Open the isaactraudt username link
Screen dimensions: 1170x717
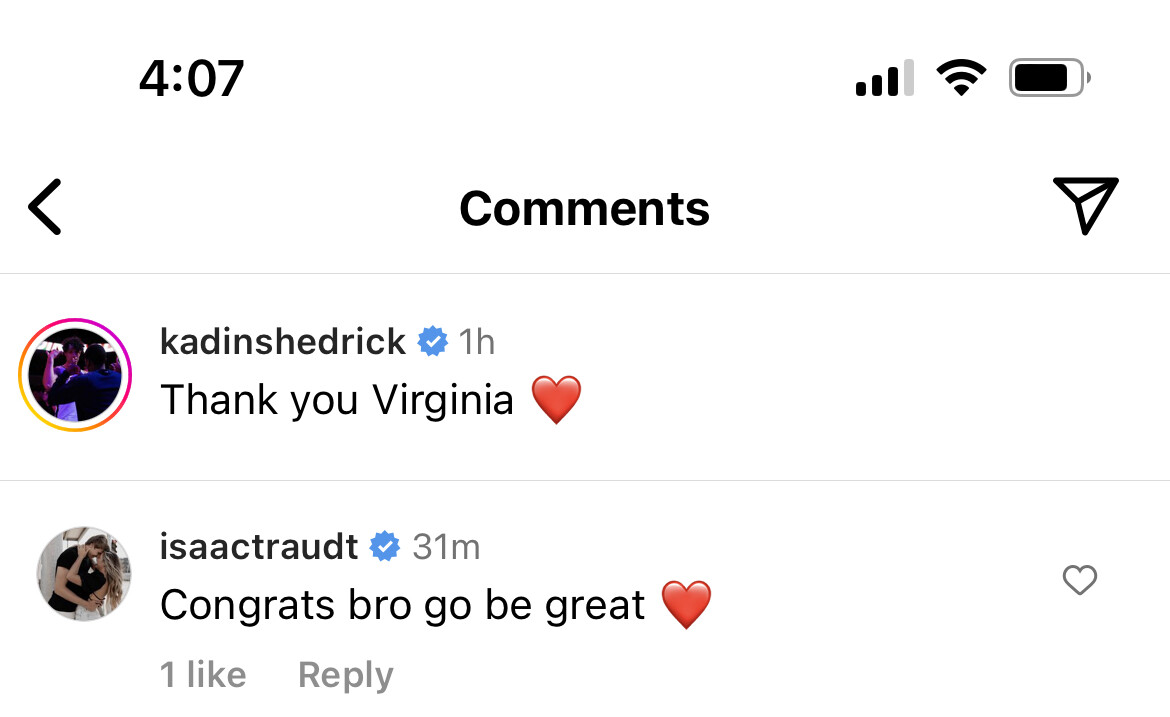coord(258,547)
